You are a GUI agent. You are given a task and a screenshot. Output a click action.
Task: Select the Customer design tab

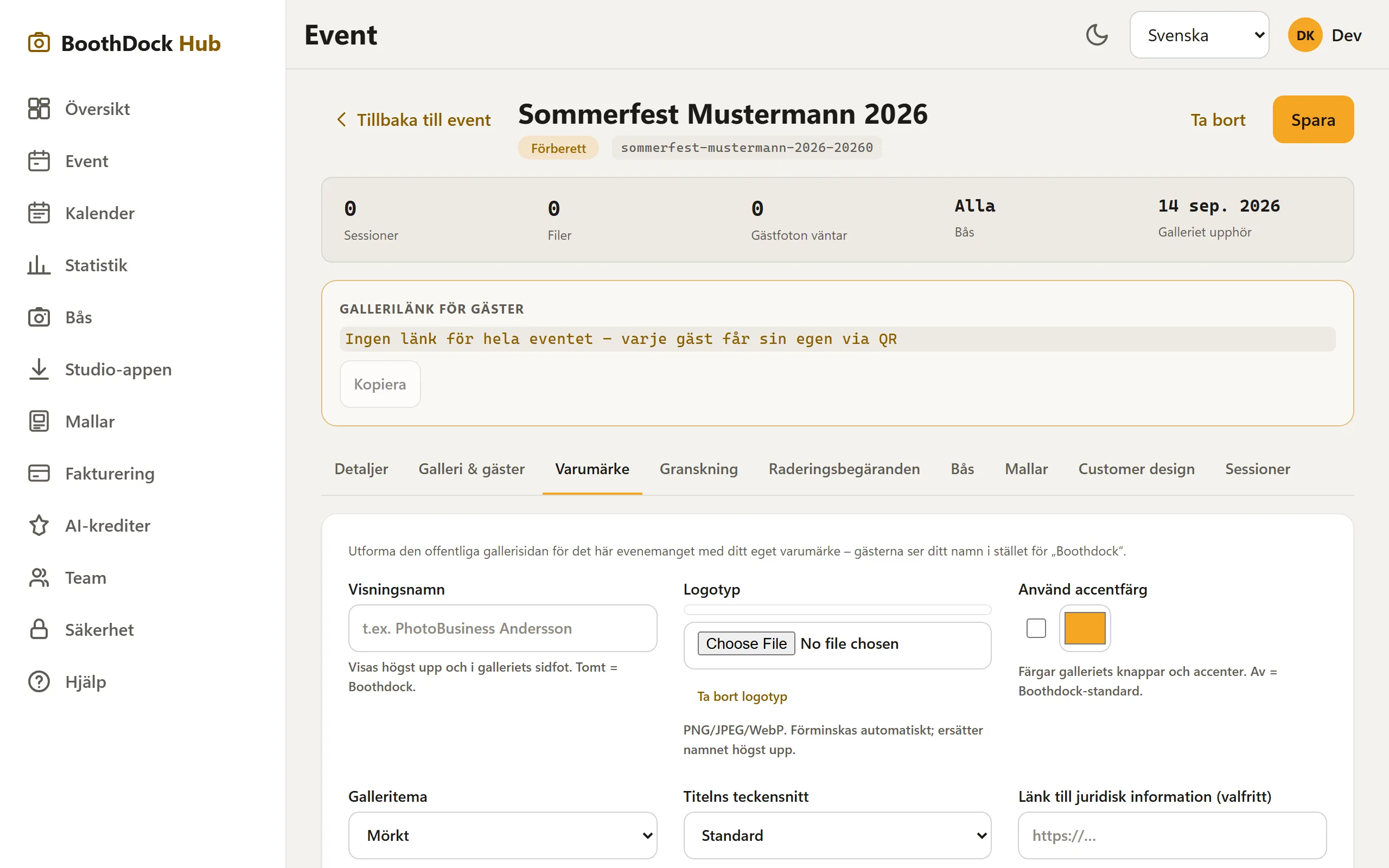[1136, 469]
